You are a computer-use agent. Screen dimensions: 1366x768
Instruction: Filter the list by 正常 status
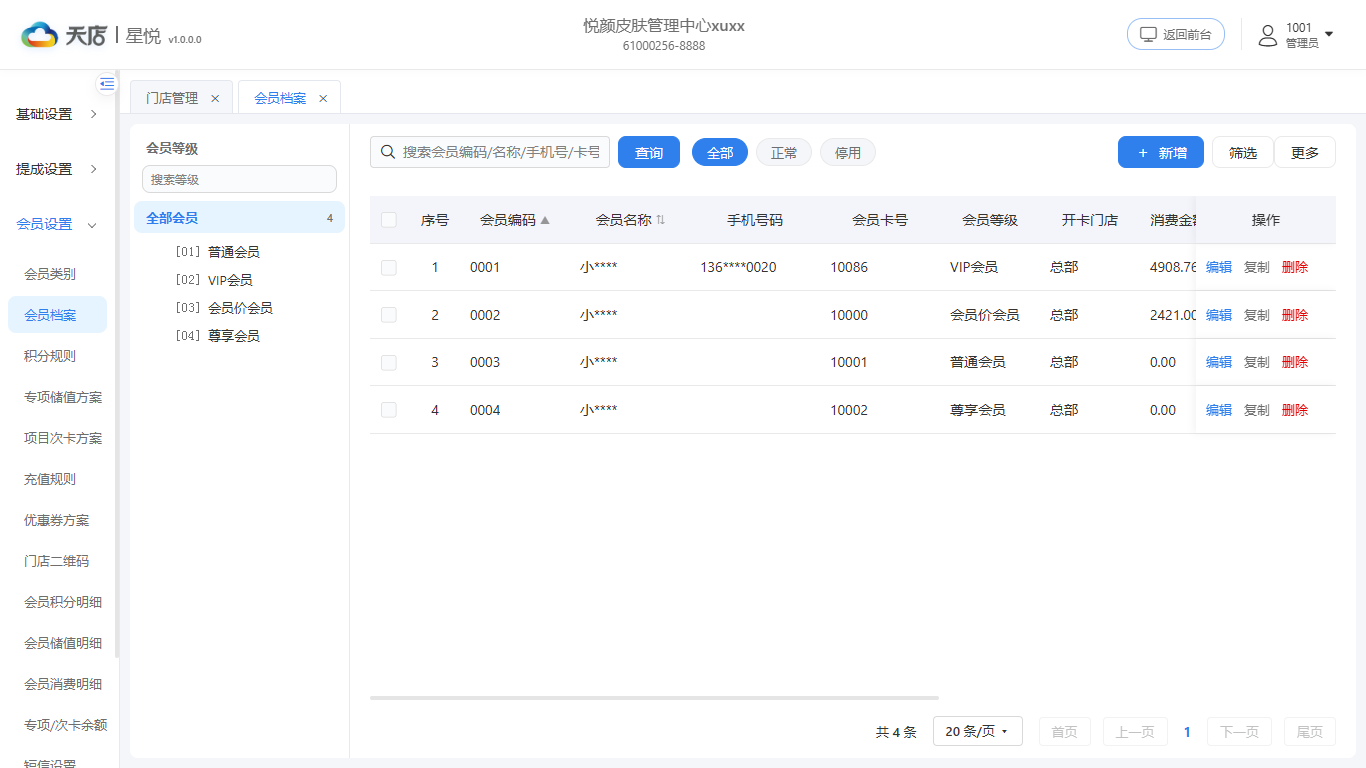coord(784,152)
